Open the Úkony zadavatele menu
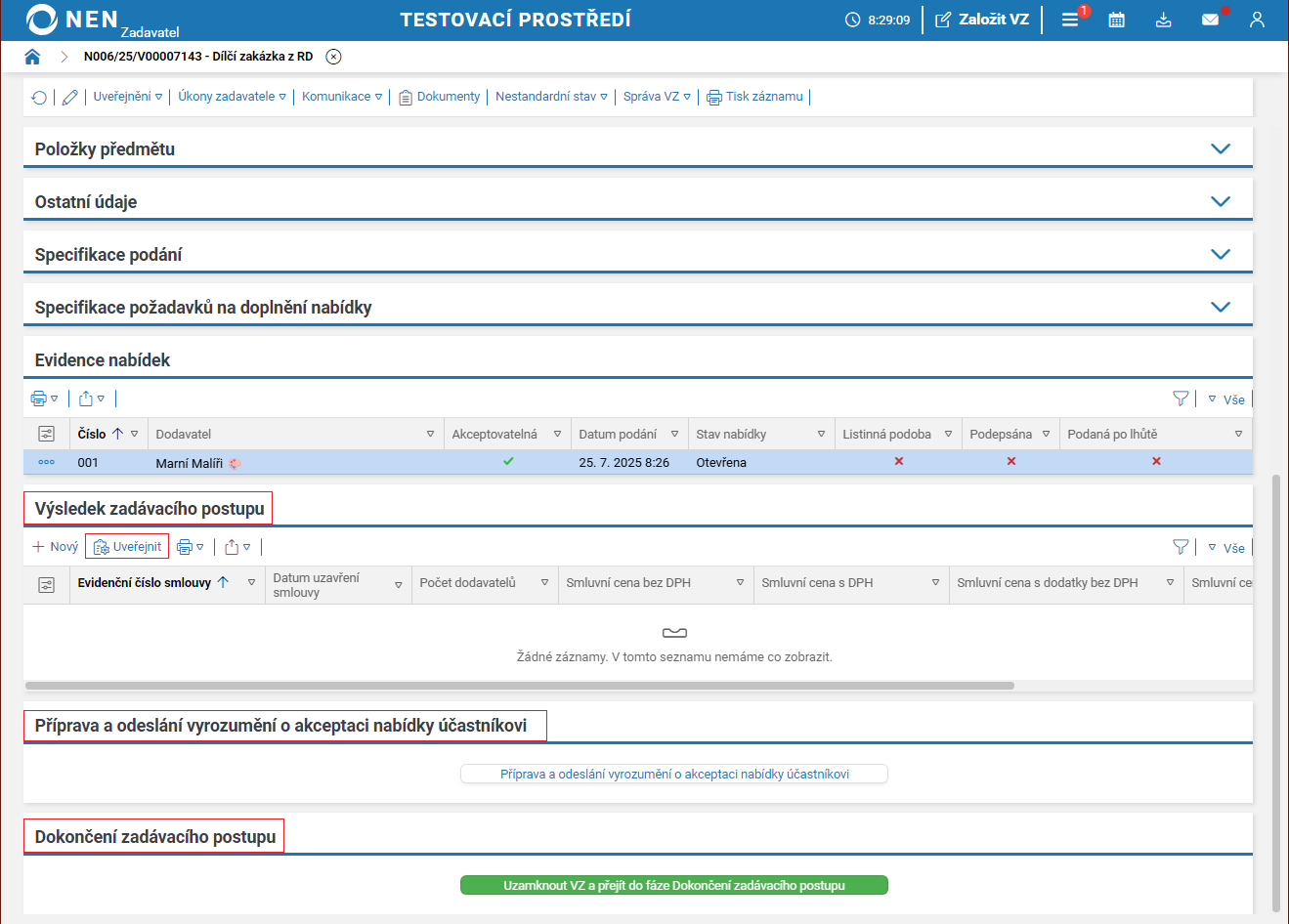 coord(233,97)
